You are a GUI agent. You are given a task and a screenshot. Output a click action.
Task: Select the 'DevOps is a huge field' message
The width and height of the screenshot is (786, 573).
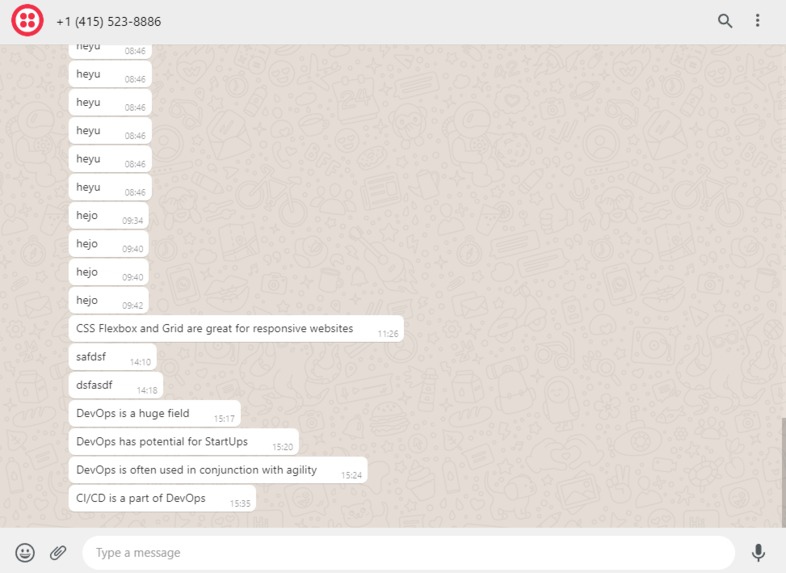154,414
